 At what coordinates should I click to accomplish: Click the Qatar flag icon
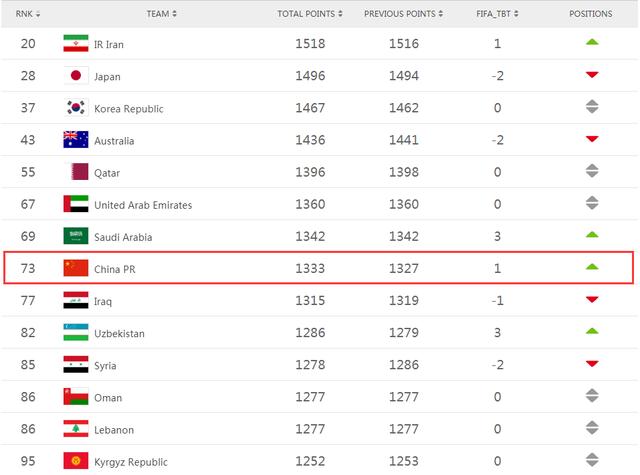coord(75,172)
